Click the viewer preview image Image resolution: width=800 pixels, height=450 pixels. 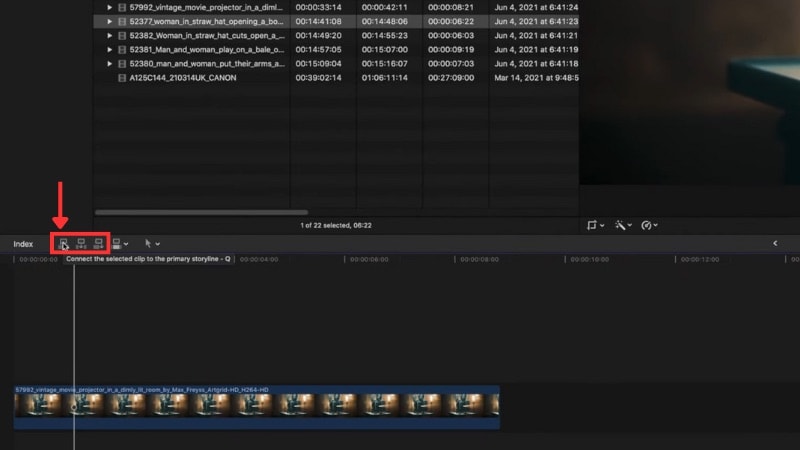[x=689, y=92]
